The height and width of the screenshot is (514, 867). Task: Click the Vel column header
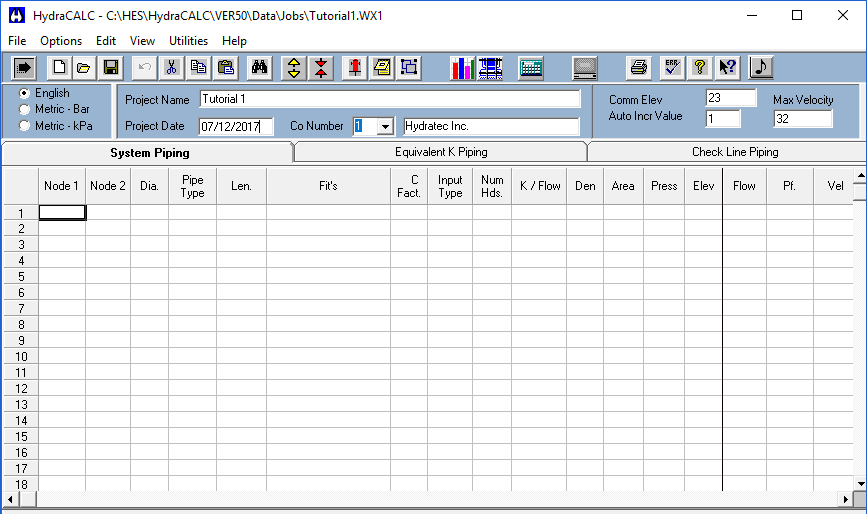coord(835,186)
